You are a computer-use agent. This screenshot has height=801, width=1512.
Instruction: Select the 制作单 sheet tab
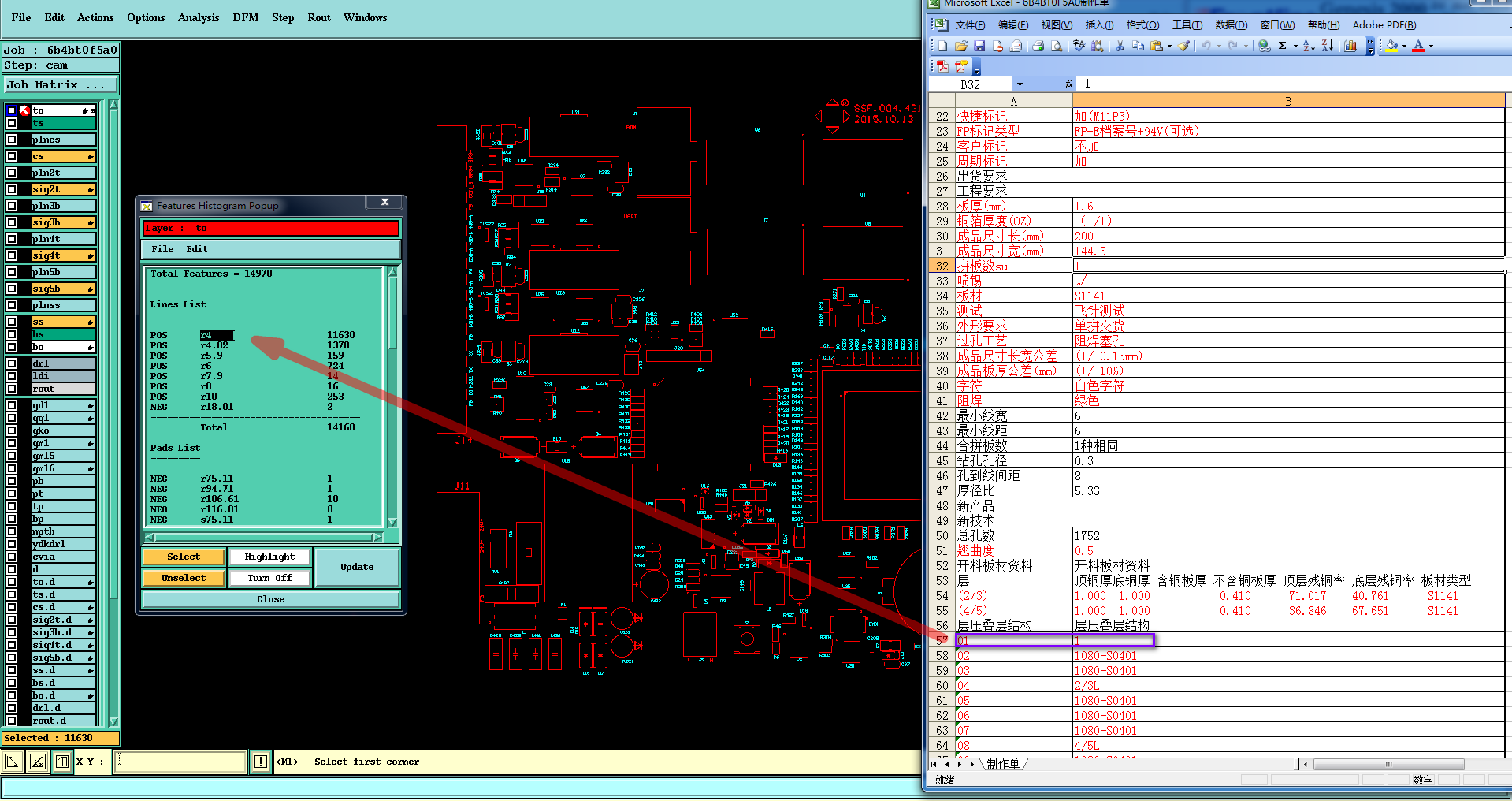coord(1003,764)
